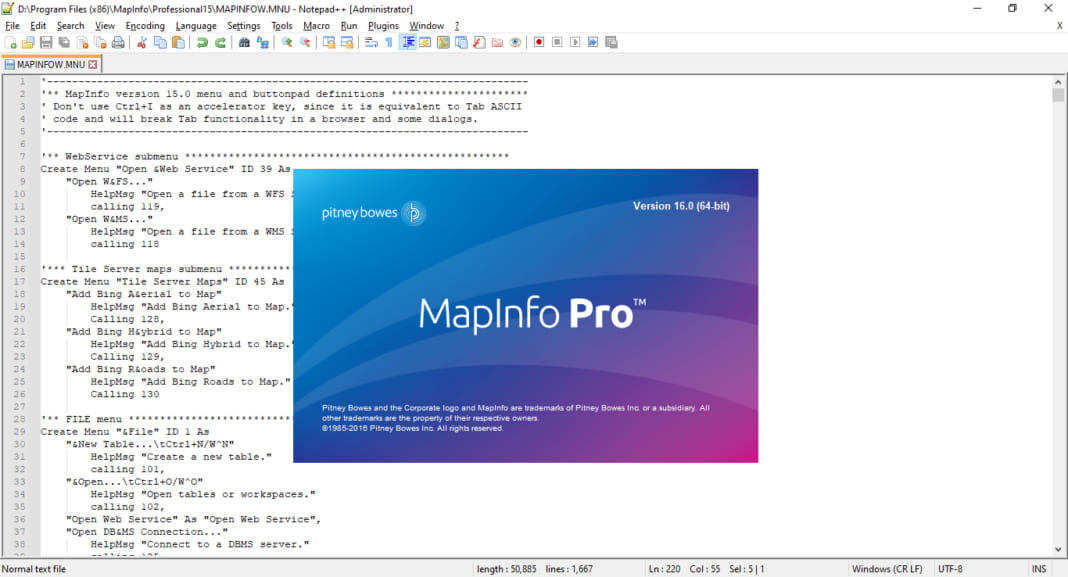Click the 'Normal text file' status text

click(33, 569)
